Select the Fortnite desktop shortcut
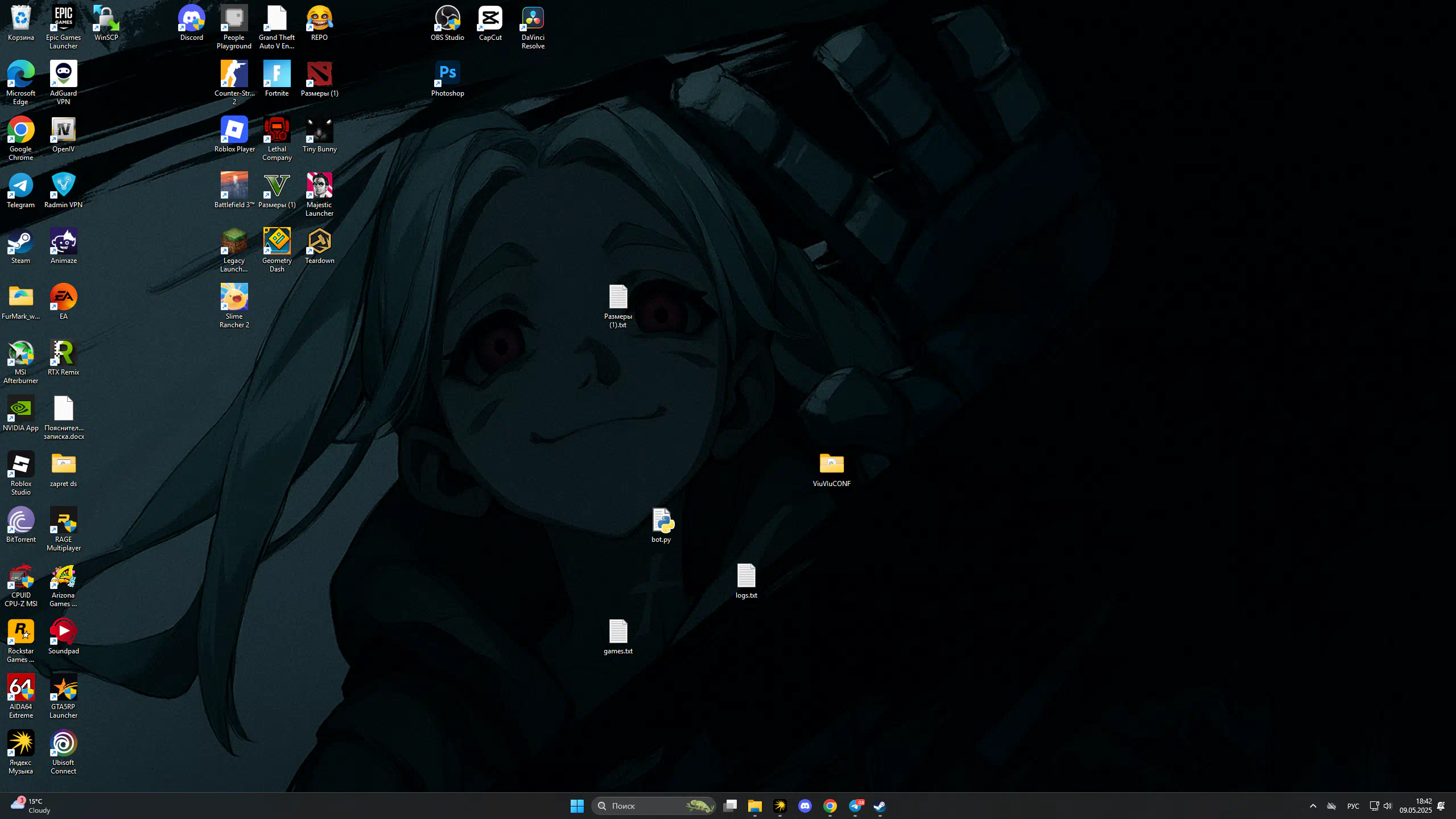The height and width of the screenshot is (819, 1456). [277, 79]
